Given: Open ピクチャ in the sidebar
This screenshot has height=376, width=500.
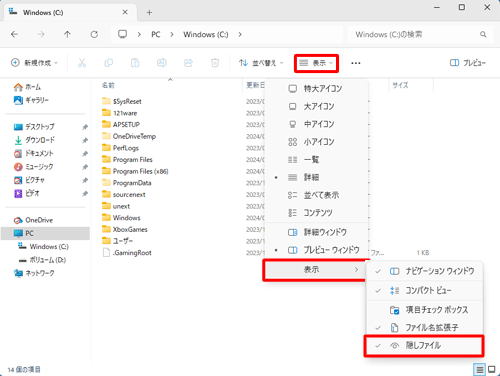Looking at the screenshot, I should pyautogui.click(x=29, y=180).
